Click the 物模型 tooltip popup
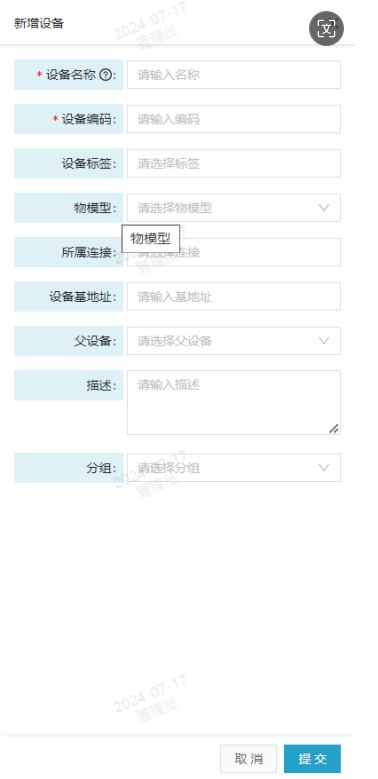 point(151,238)
